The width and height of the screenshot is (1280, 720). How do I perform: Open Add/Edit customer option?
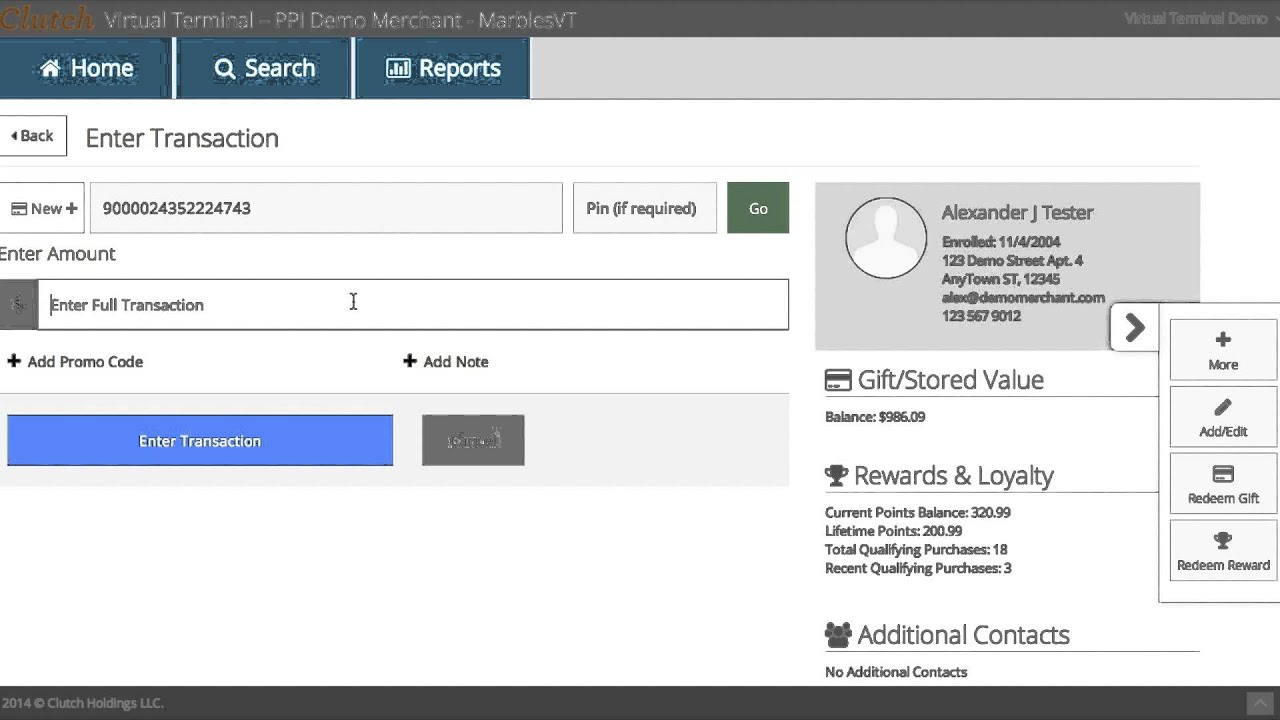(1223, 416)
